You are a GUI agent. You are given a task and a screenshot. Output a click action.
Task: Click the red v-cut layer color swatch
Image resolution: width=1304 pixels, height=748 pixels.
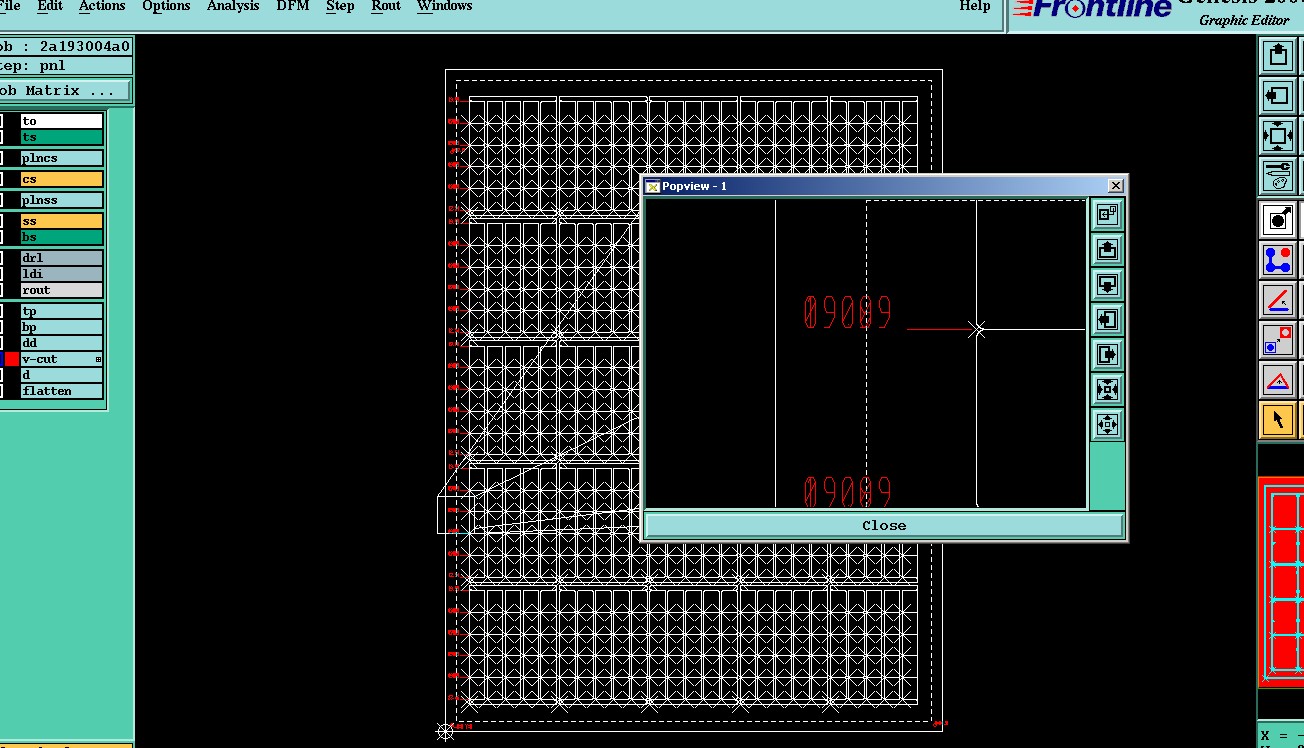point(12,359)
